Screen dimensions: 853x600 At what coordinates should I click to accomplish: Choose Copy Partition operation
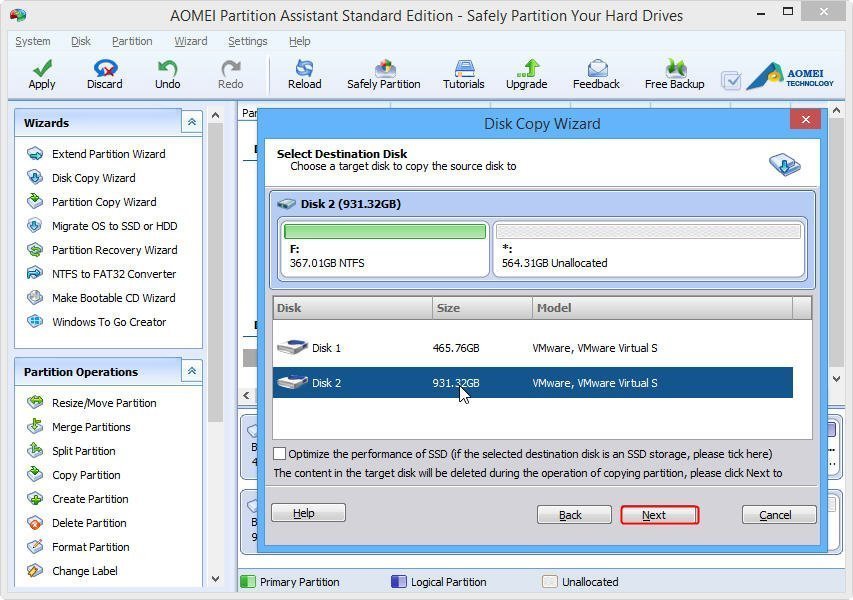(73, 474)
